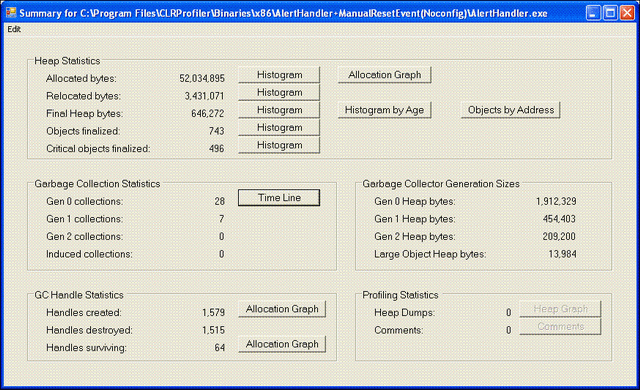
Task: Open Histogram for Objects finalized
Action: tap(279, 128)
